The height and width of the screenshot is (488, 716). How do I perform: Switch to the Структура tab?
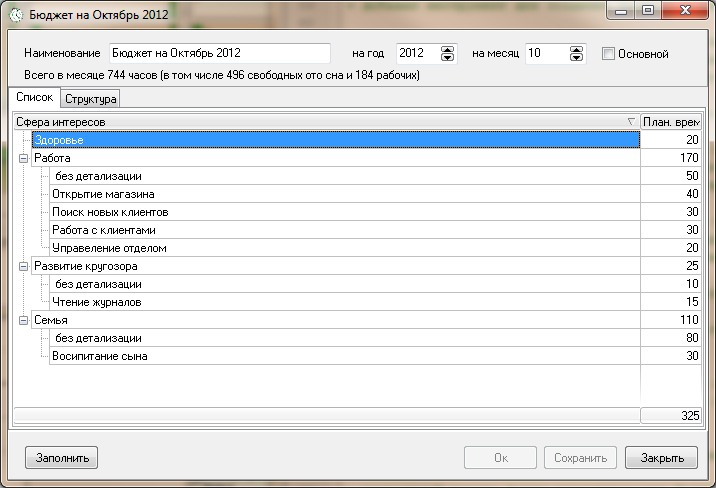tap(90, 99)
